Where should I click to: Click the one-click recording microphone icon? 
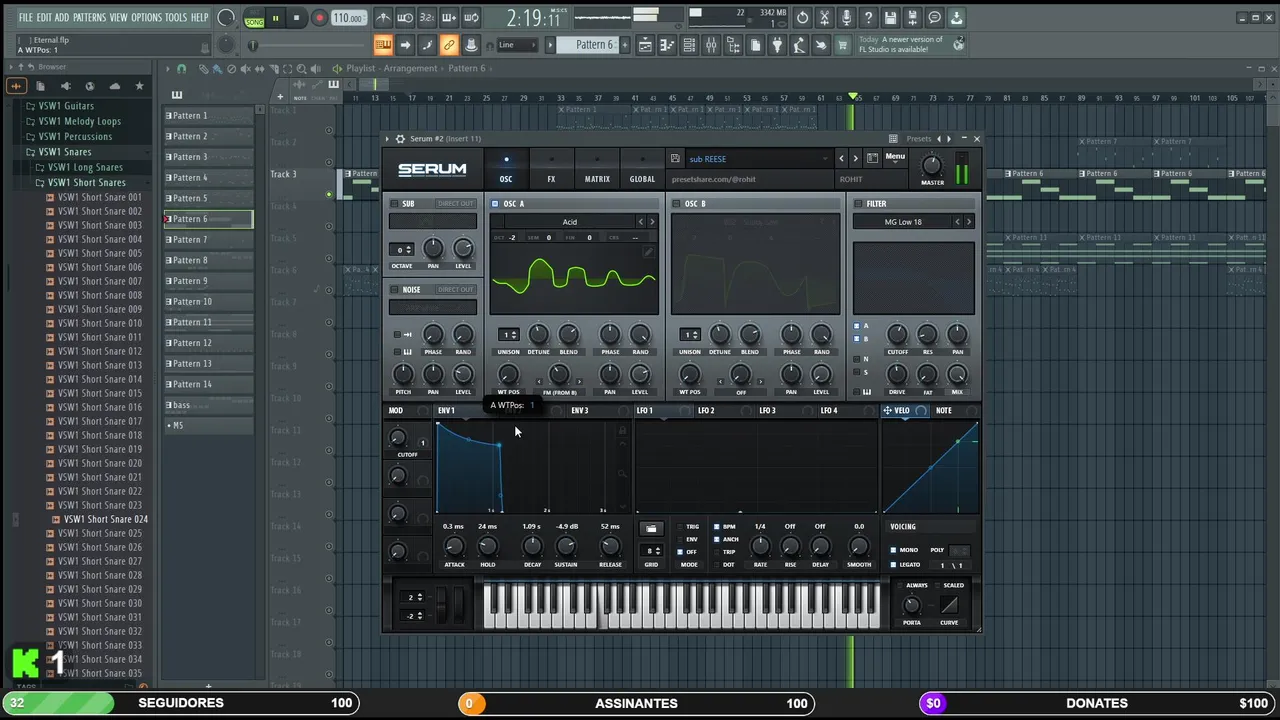(846, 18)
